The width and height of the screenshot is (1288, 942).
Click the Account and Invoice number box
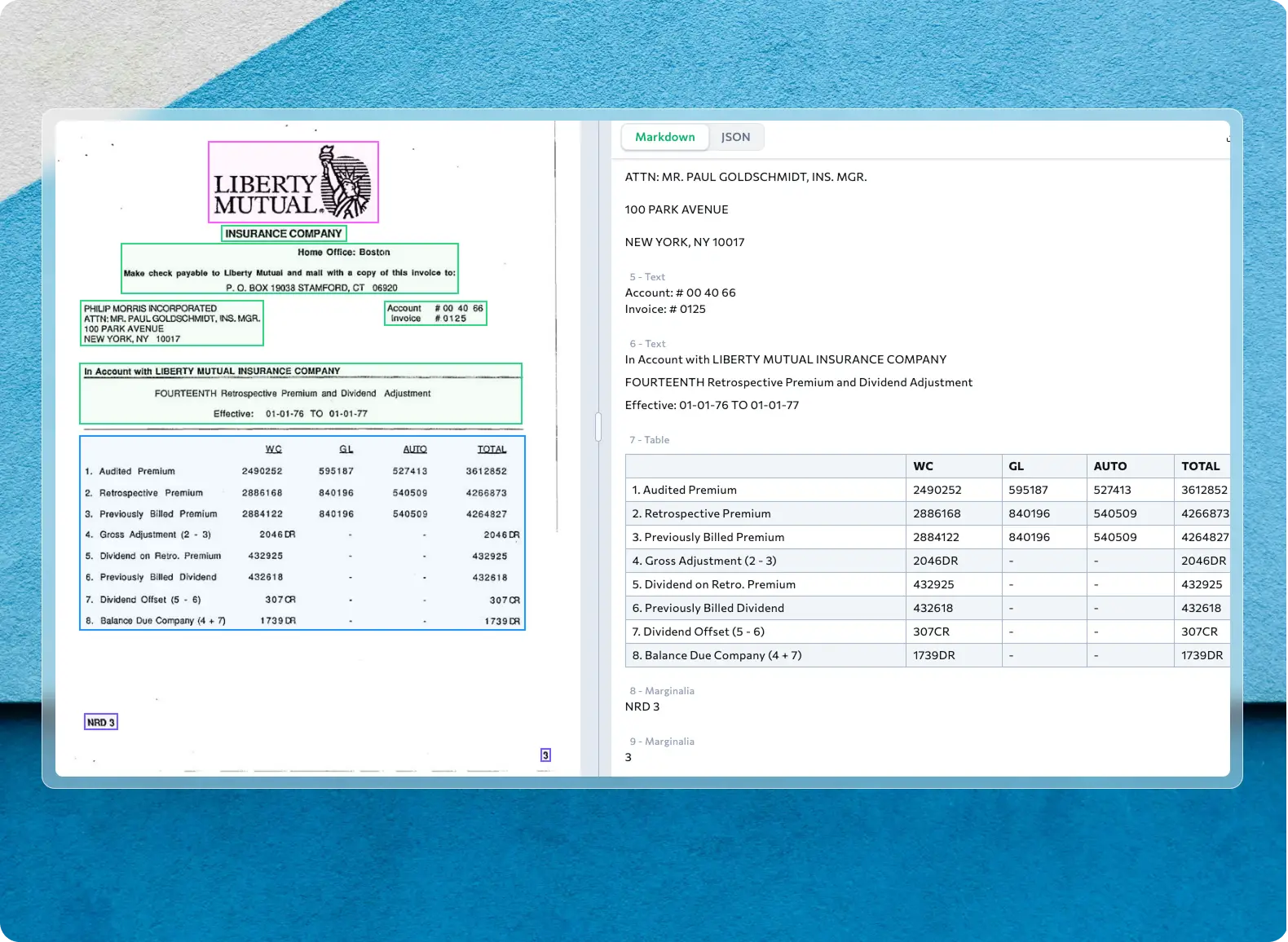[x=435, y=314]
